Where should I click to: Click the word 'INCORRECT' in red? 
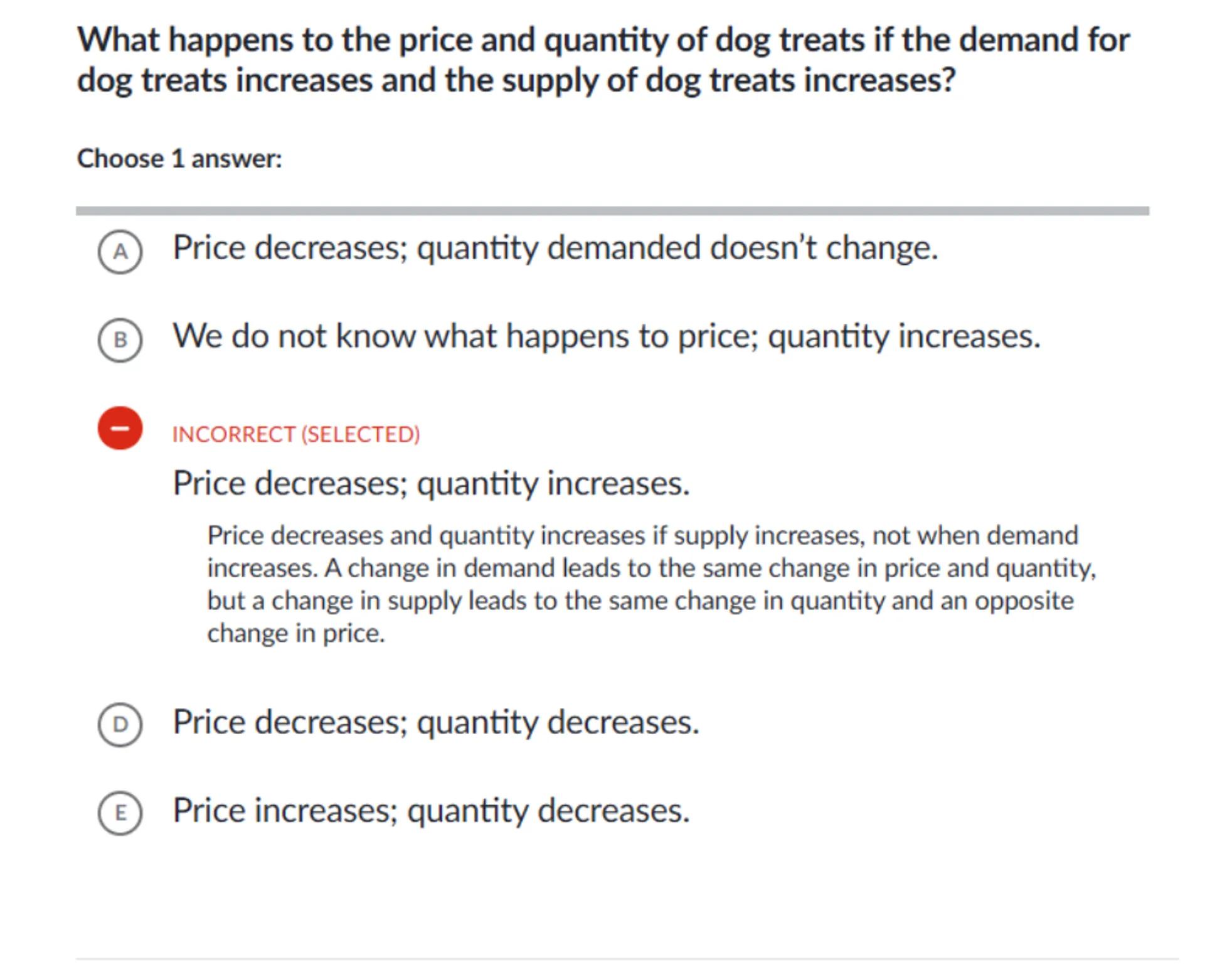[233, 434]
